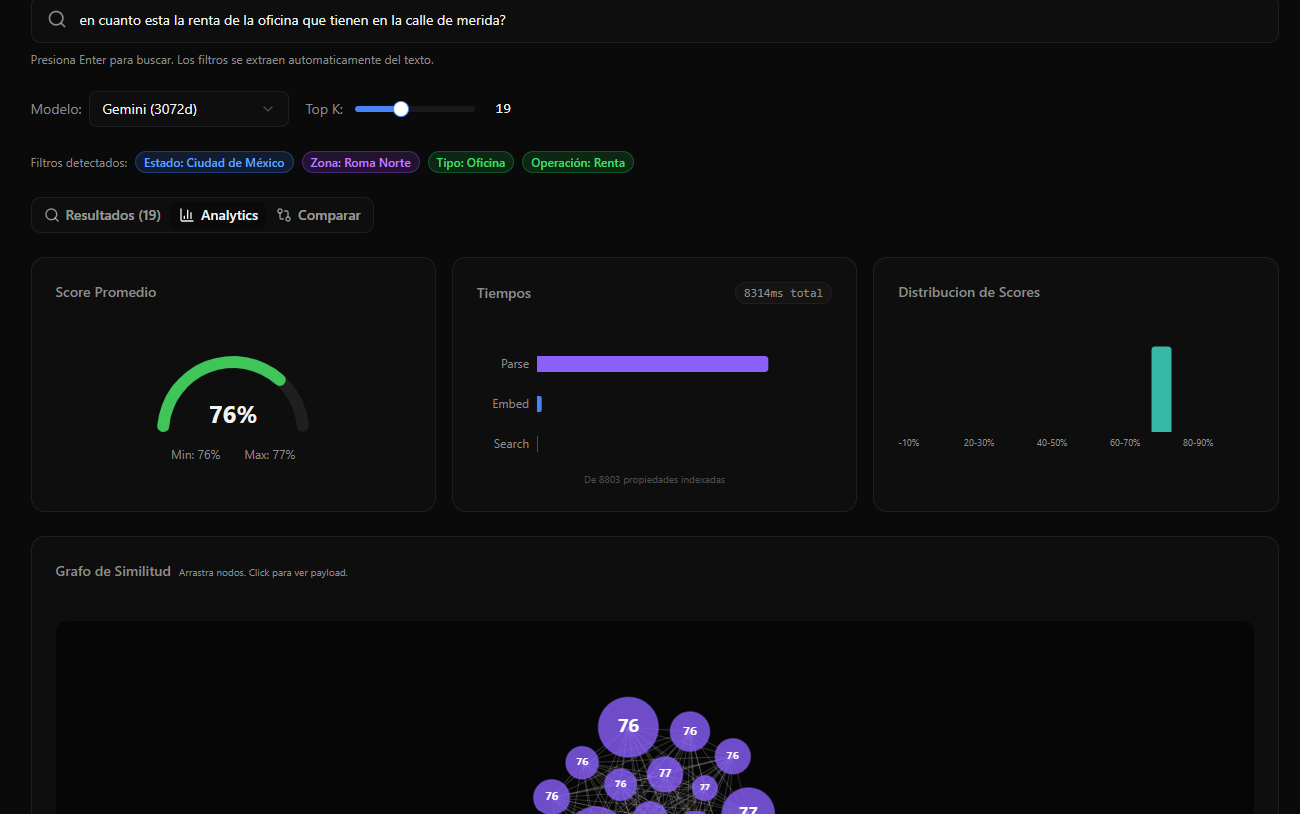Click the magnifier icon in the search bar

[57, 20]
